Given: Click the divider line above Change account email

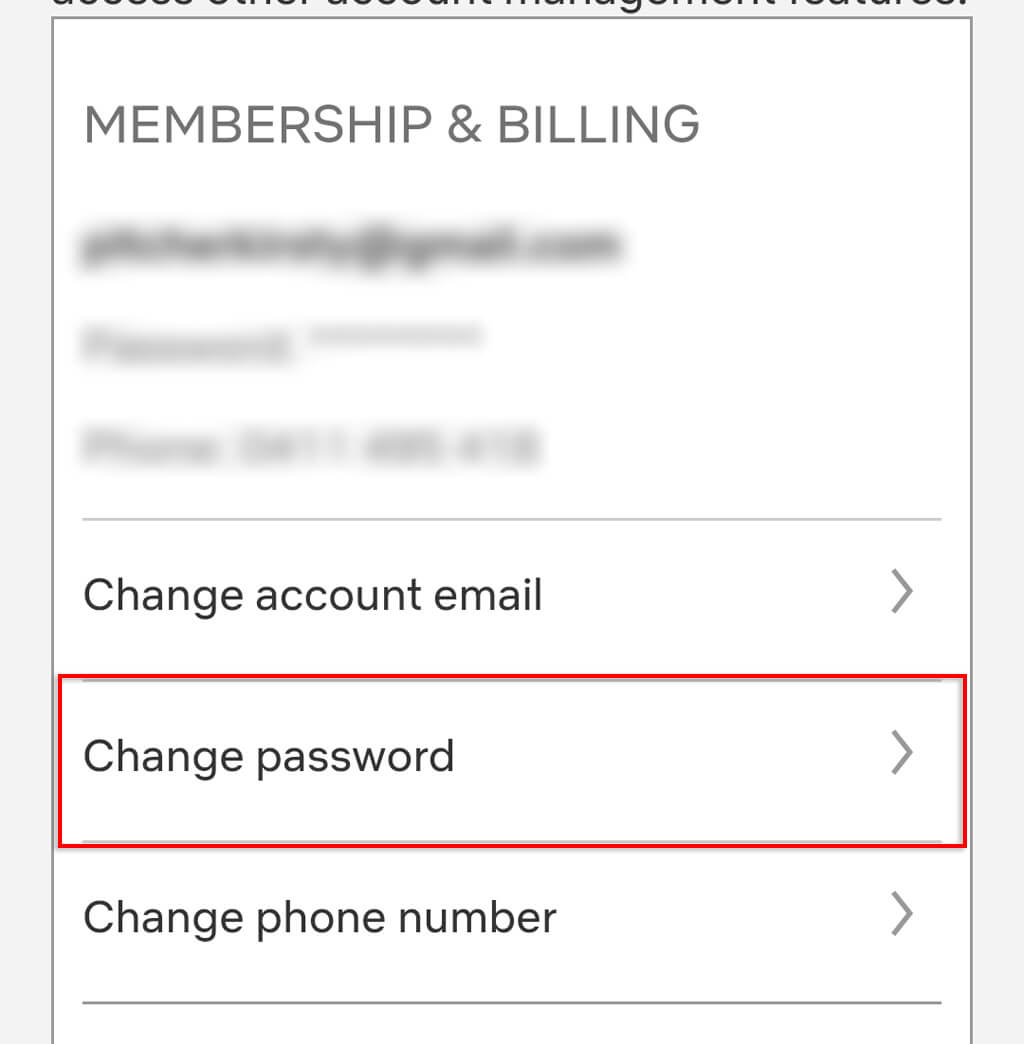Looking at the screenshot, I should (x=512, y=519).
